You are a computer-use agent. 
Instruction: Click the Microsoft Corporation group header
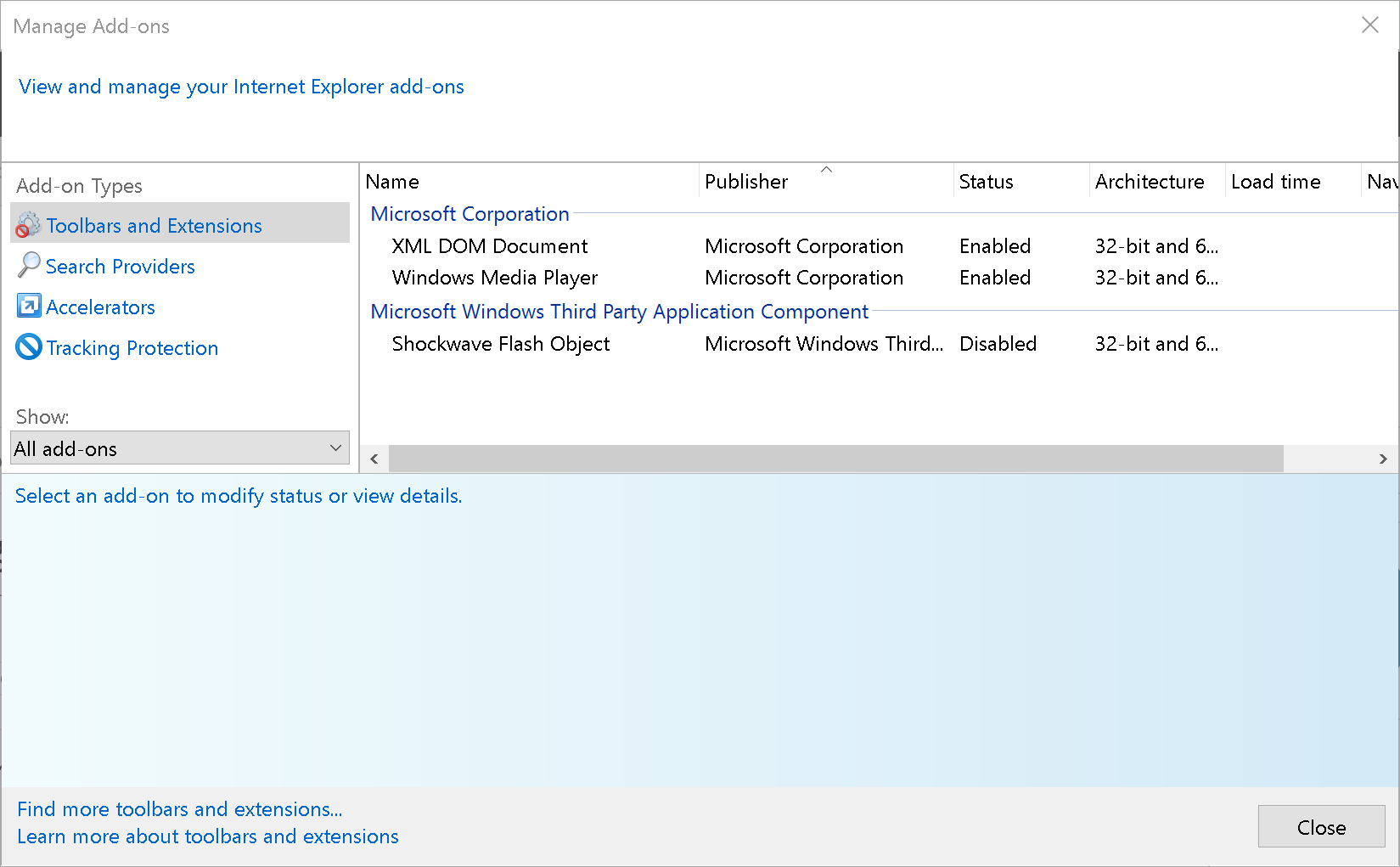(470, 214)
